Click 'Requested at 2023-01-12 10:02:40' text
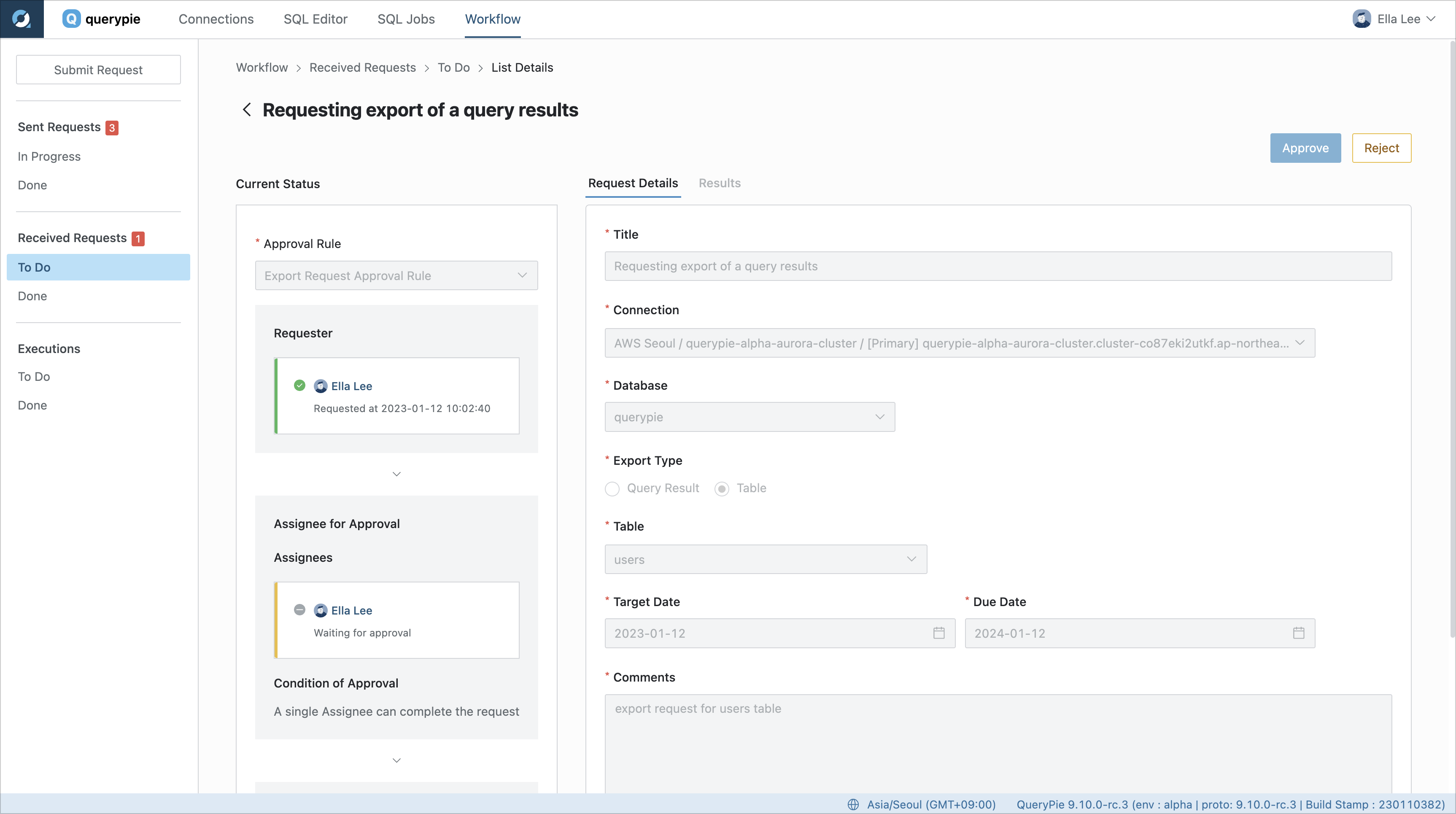This screenshot has height=814, width=1456. pos(402,408)
